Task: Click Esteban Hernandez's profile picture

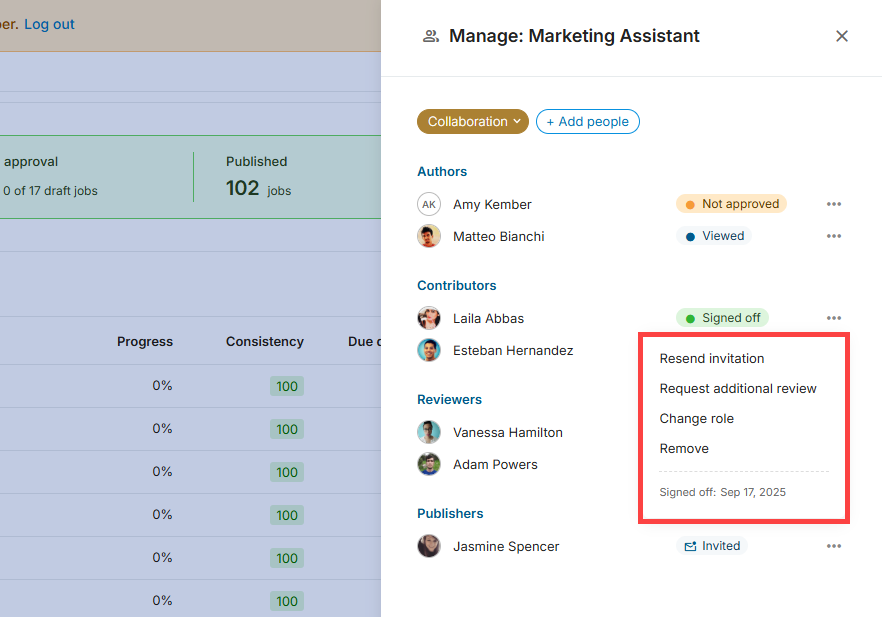Action: coord(429,351)
